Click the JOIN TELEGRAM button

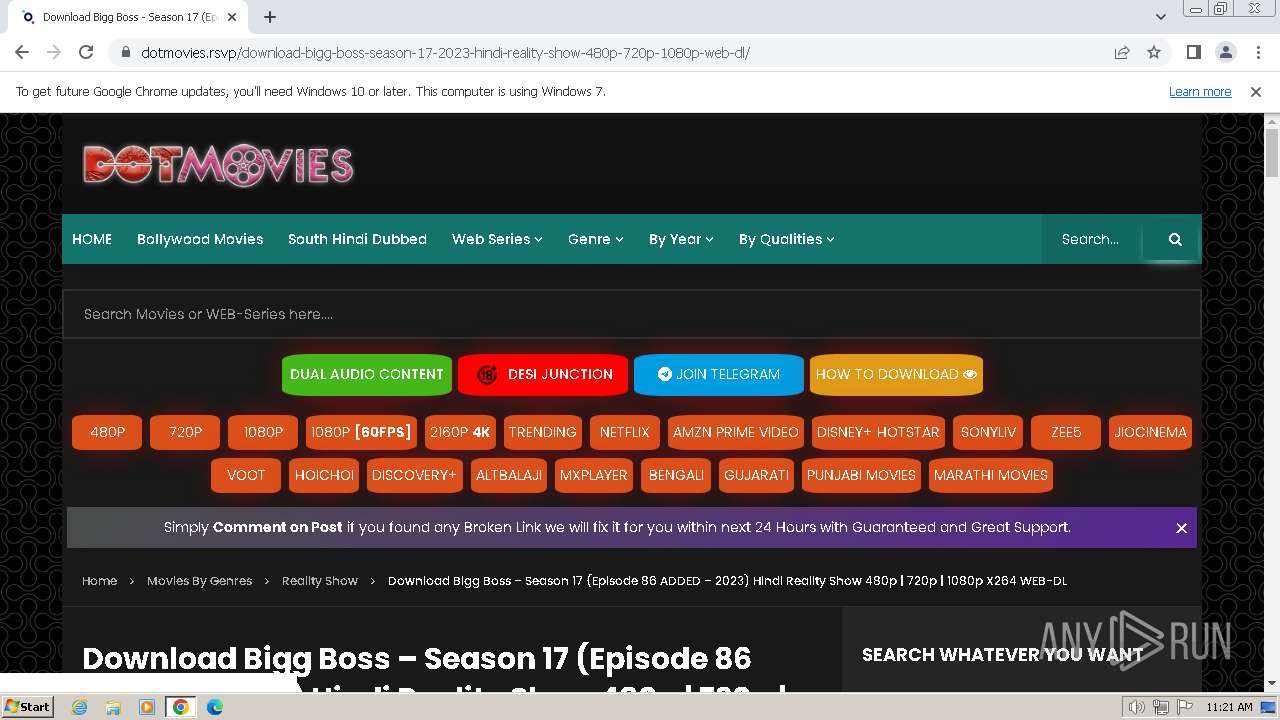point(719,374)
